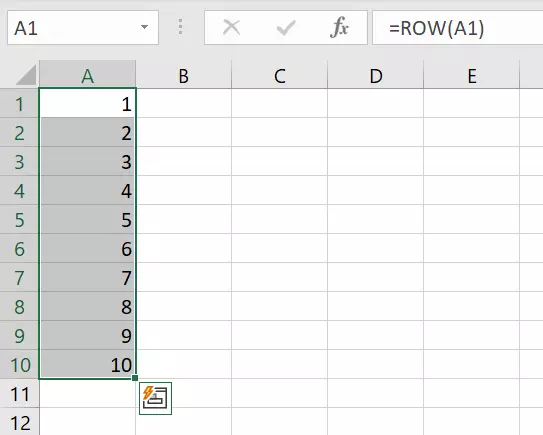Click cell A6 containing 6
543x435 pixels.
point(88,249)
